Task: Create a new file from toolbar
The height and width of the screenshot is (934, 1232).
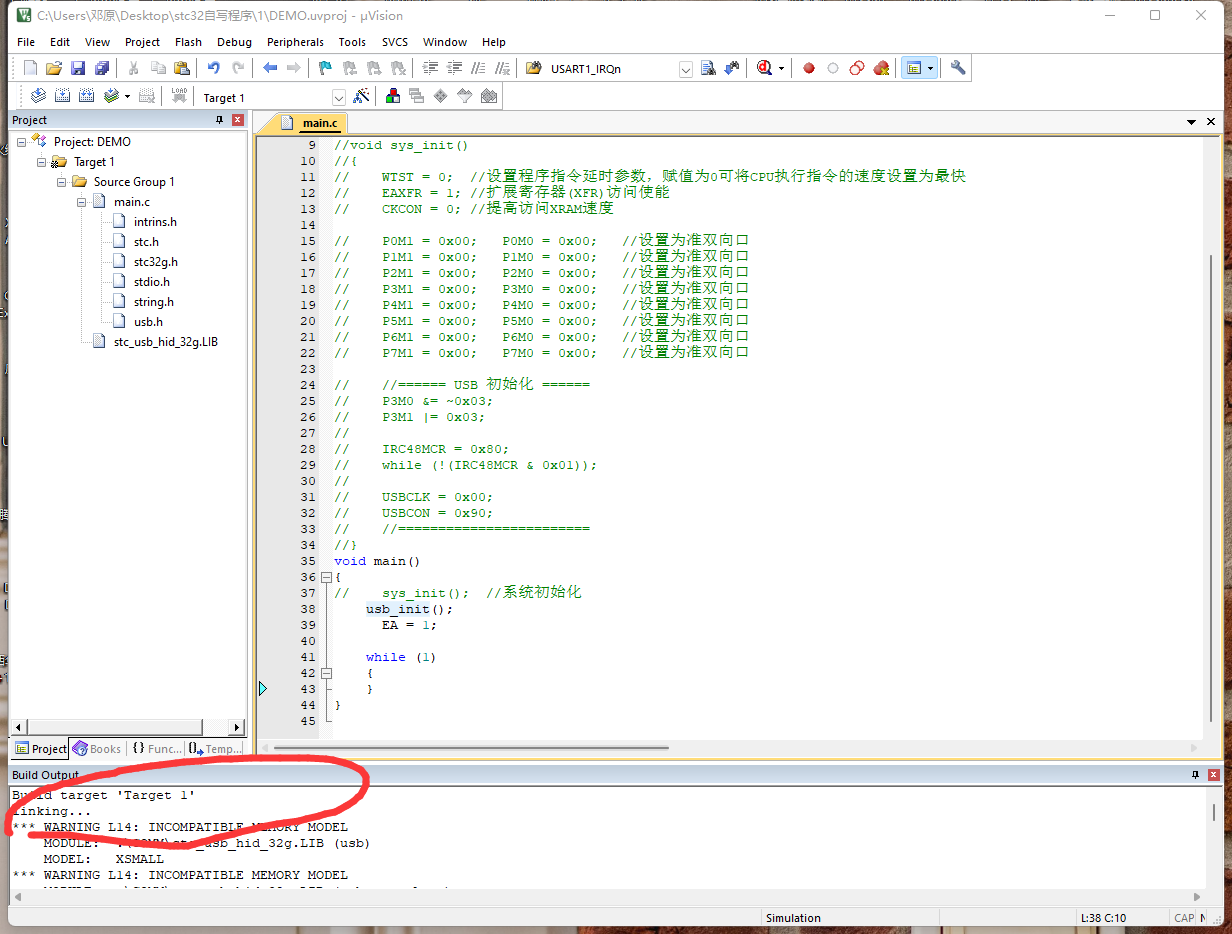Action: pyautogui.click(x=30, y=68)
